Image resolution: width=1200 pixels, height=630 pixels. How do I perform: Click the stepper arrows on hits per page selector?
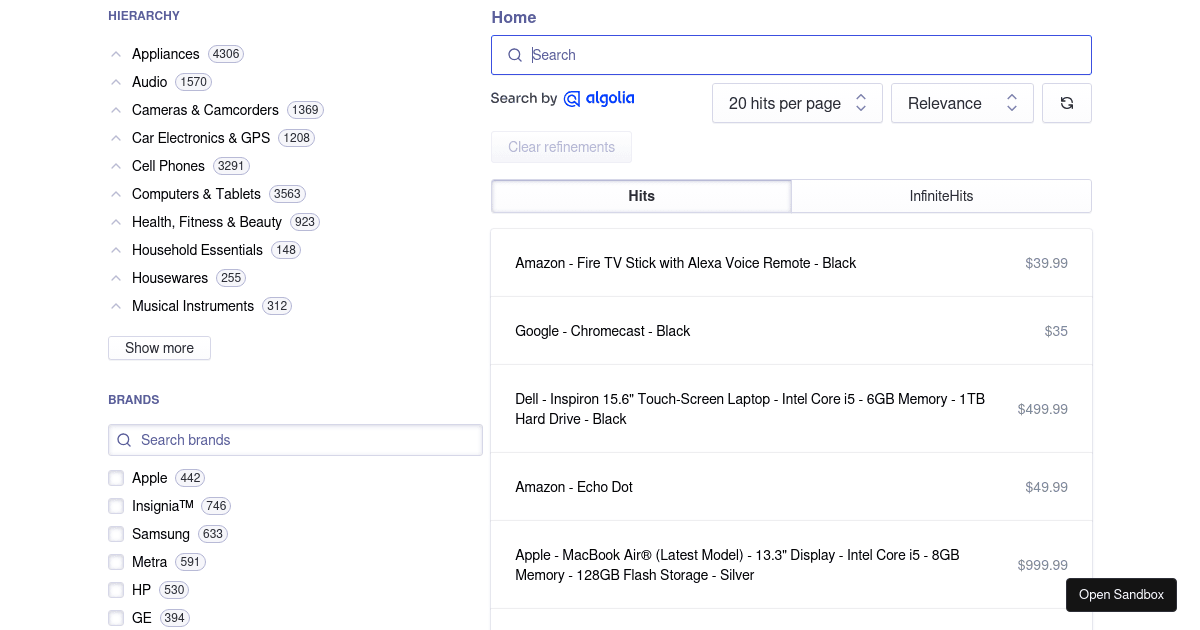860,102
